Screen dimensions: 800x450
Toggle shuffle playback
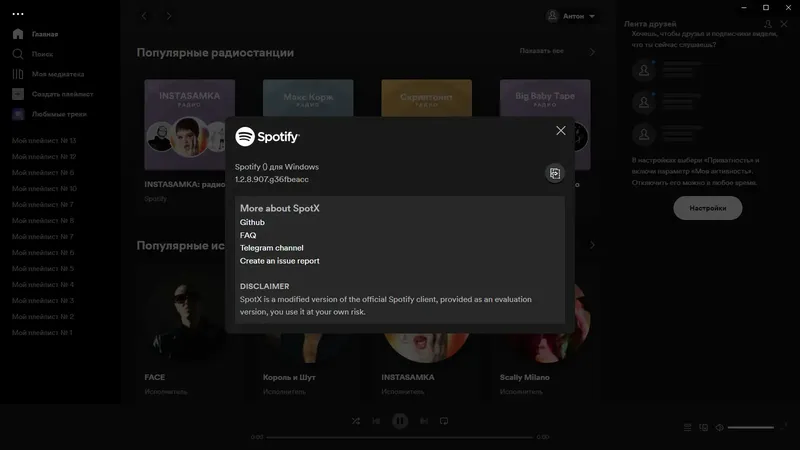click(x=356, y=421)
